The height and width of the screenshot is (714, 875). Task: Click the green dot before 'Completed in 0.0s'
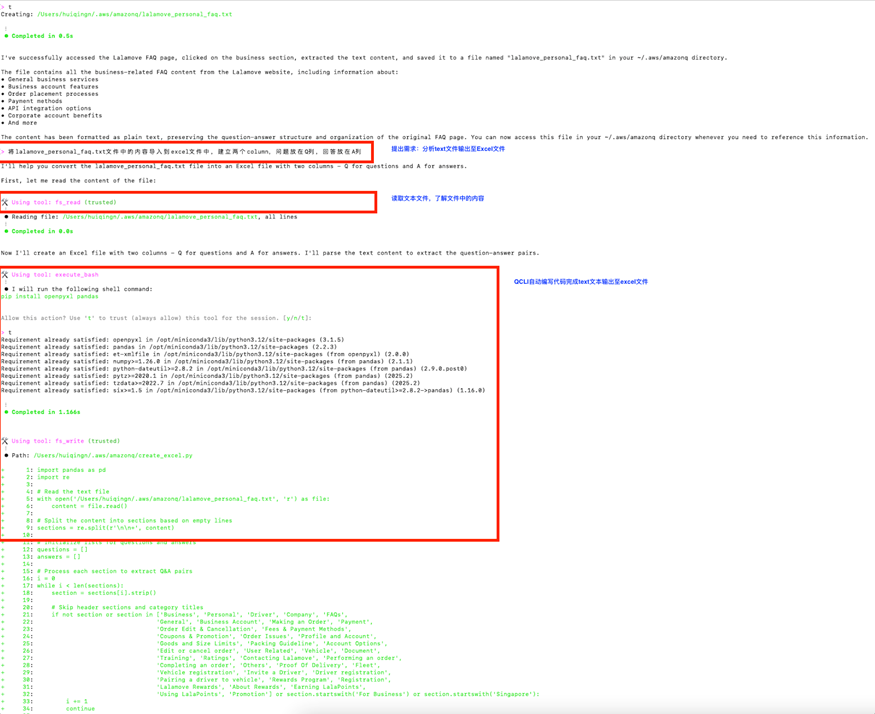click(x=7, y=231)
